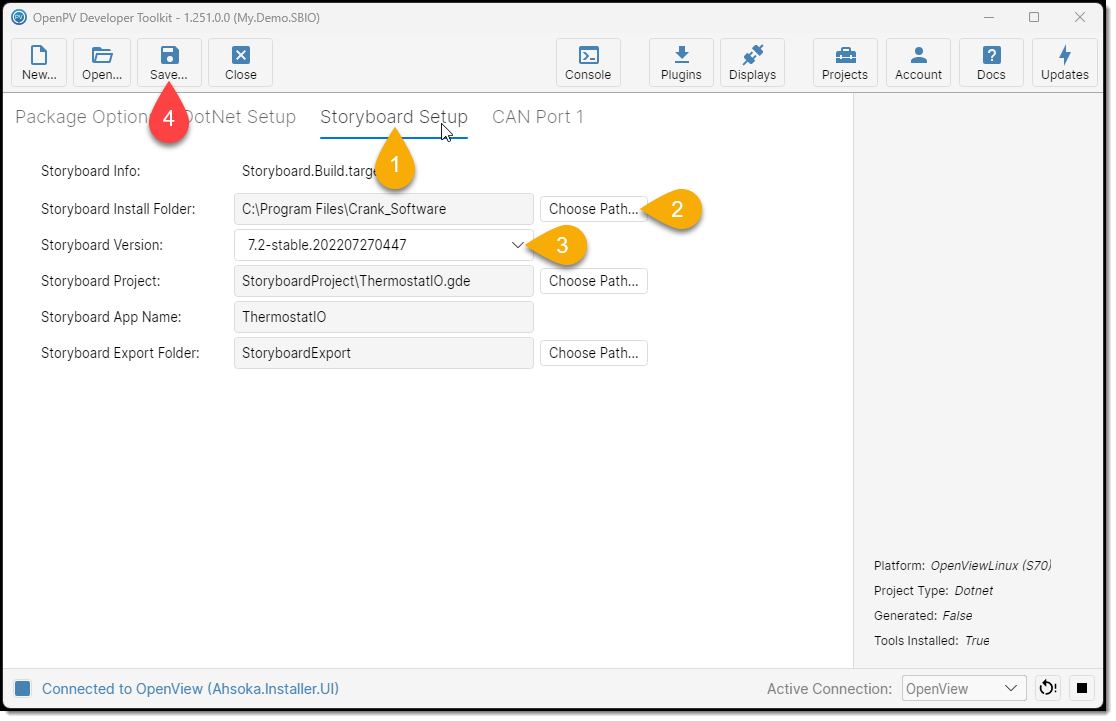
Task: Click the Storyboard Version label
Action: 102,246
